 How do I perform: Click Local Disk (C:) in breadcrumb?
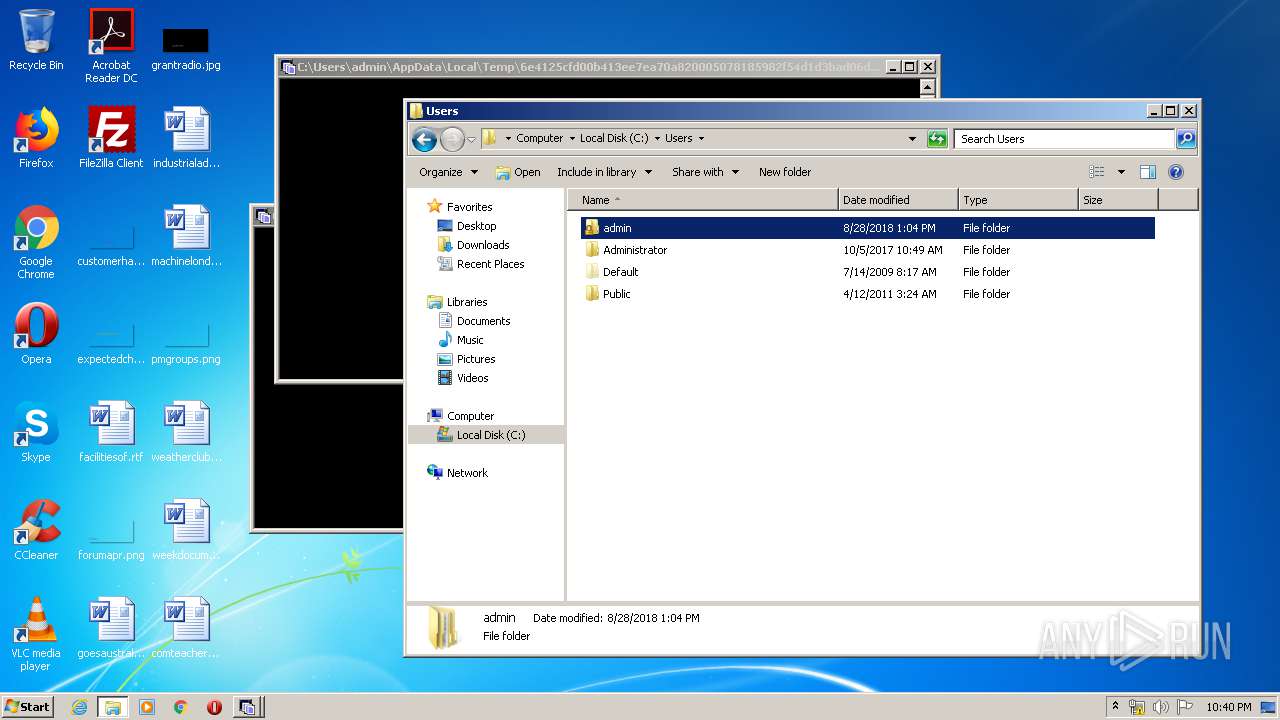615,138
